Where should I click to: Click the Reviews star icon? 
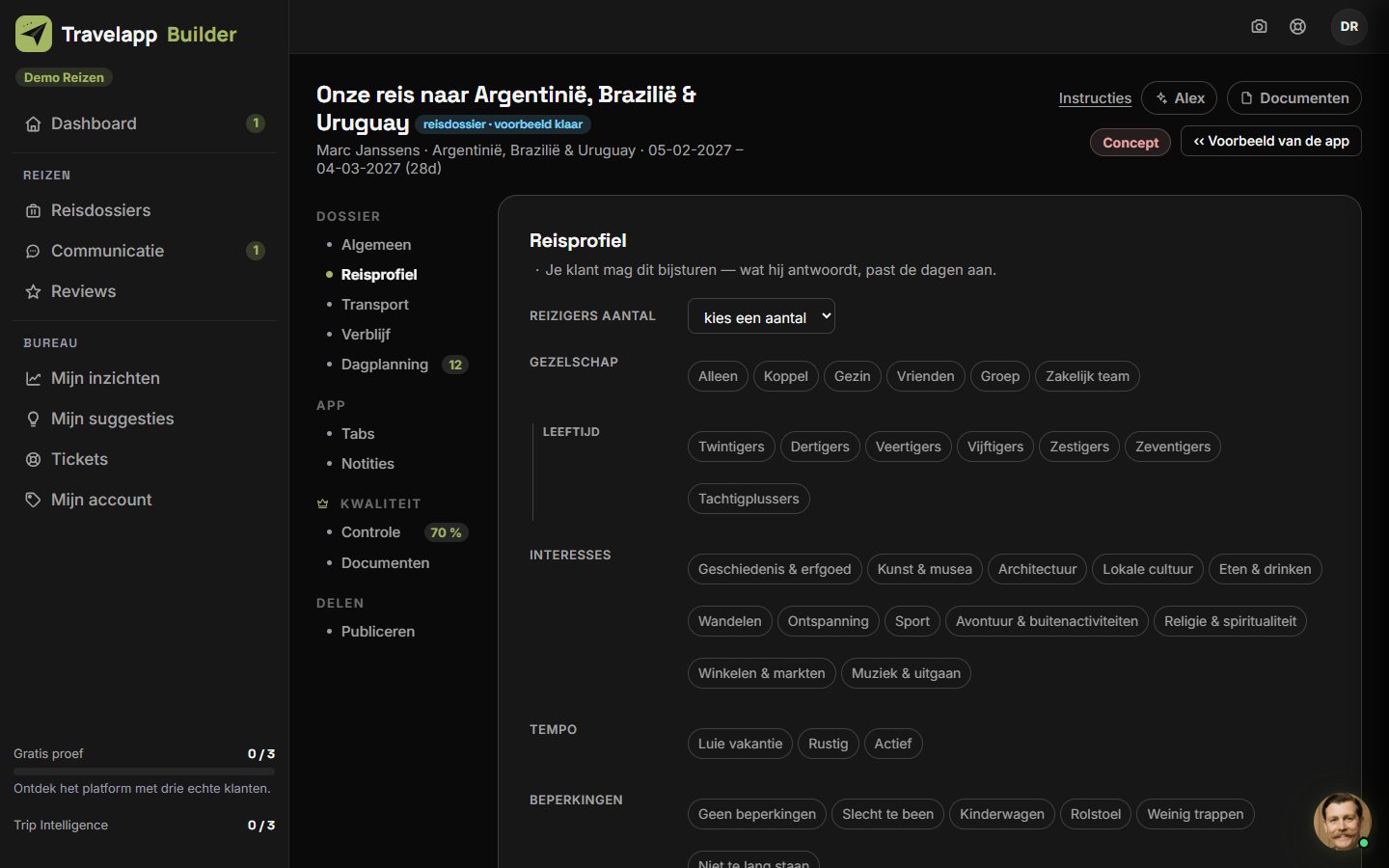point(33,291)
